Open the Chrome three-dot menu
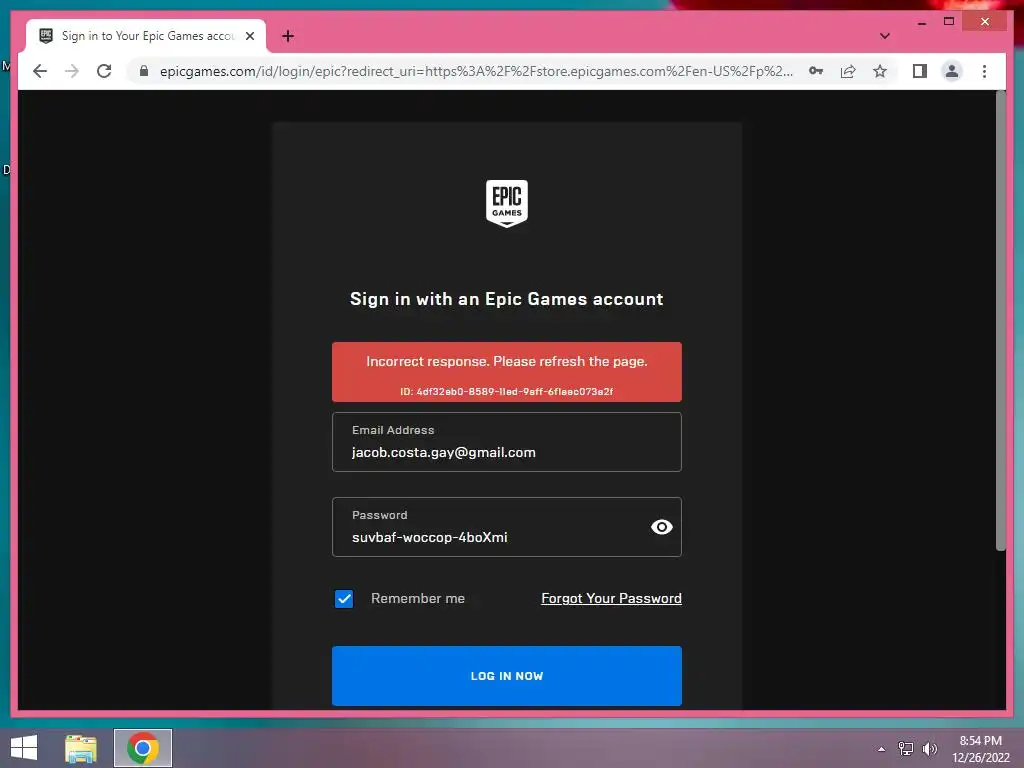This screenshot has width=1024, height=768. point(984,71)
